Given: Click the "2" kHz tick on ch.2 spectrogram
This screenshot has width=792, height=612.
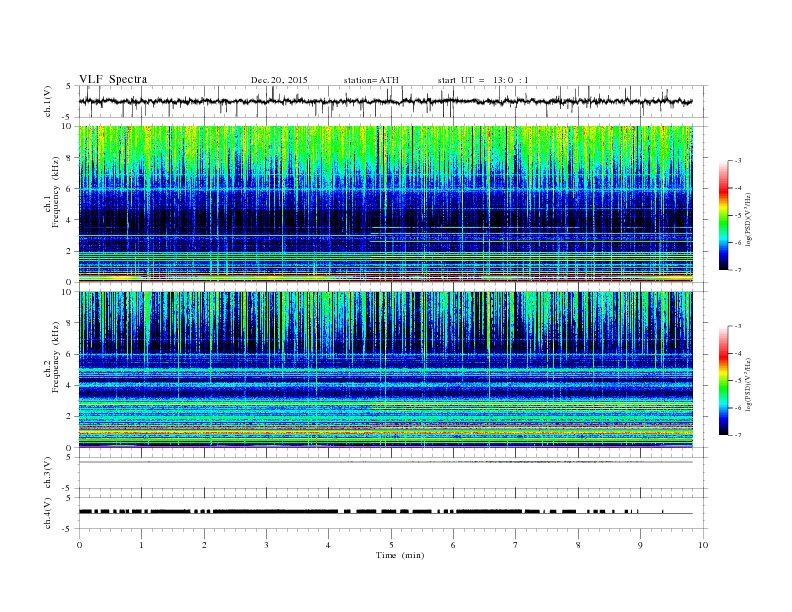Looking at the screenshot, I should pyautogui.click(x=69, y=417).
